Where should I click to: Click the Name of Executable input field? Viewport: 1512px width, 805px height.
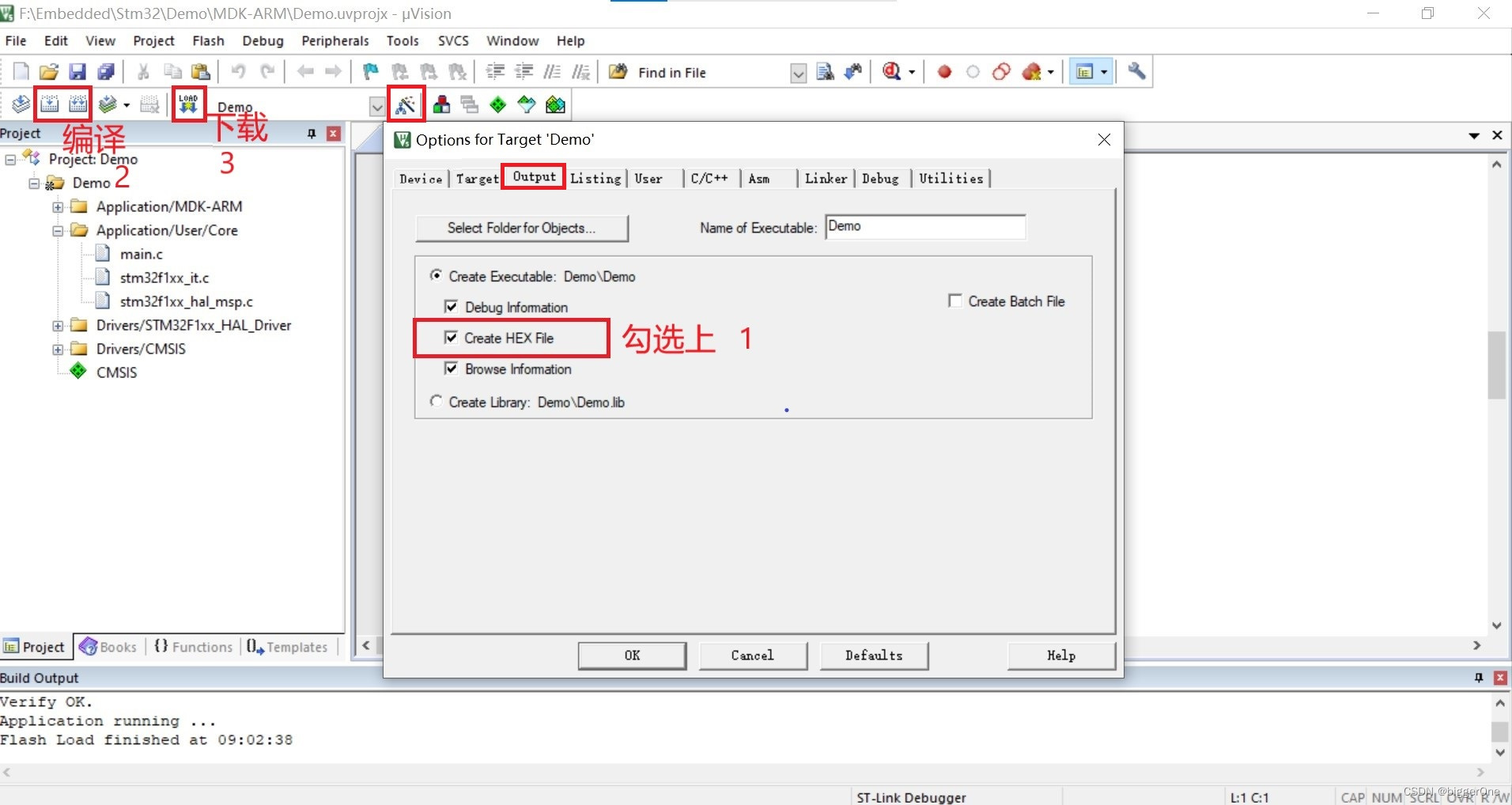pos(925,226)
